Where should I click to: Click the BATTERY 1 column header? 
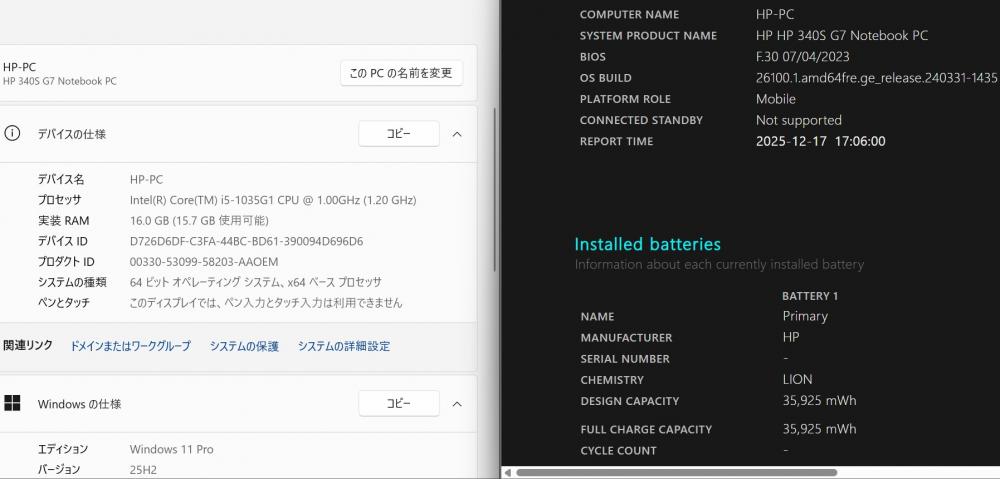tap(810, 296)
